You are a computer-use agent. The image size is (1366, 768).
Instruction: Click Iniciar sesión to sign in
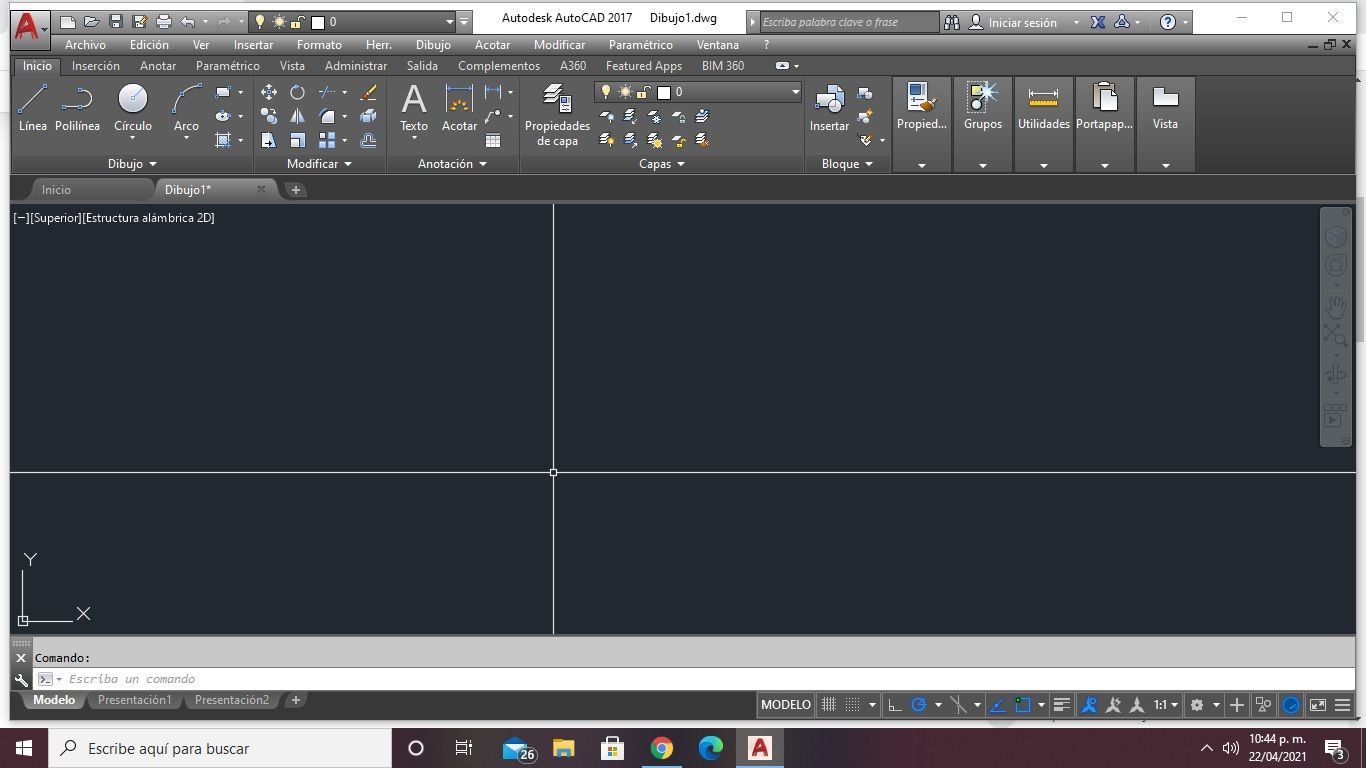[x=1022, y=22]
